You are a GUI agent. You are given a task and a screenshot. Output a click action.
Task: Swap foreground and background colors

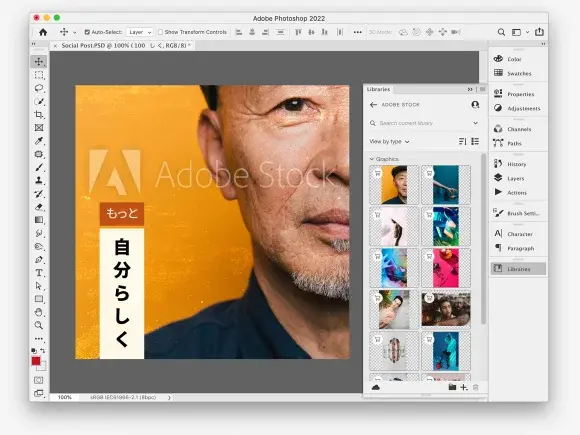click(x=43, y=350)
